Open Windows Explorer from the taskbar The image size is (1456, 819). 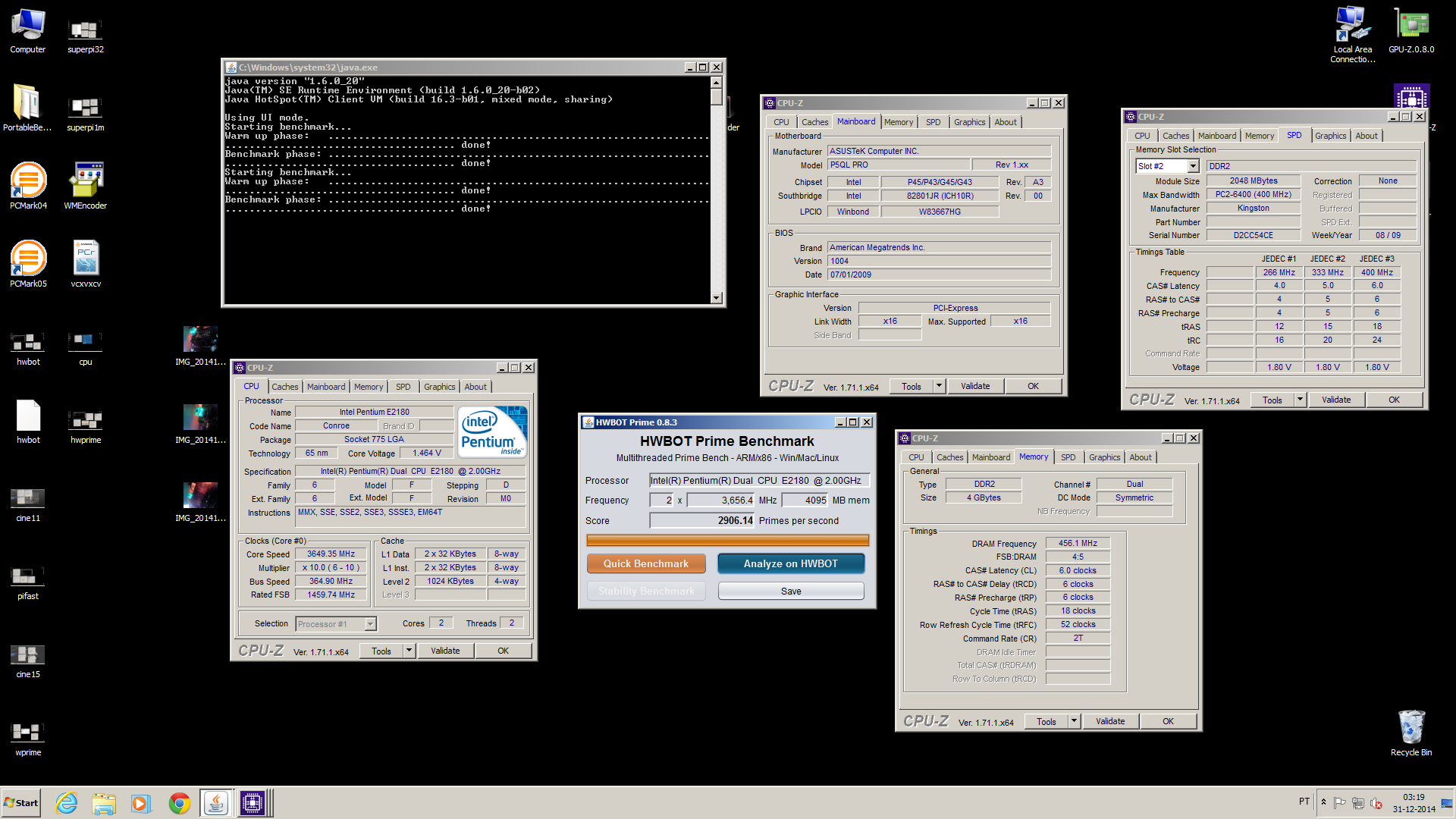[104, 803]
